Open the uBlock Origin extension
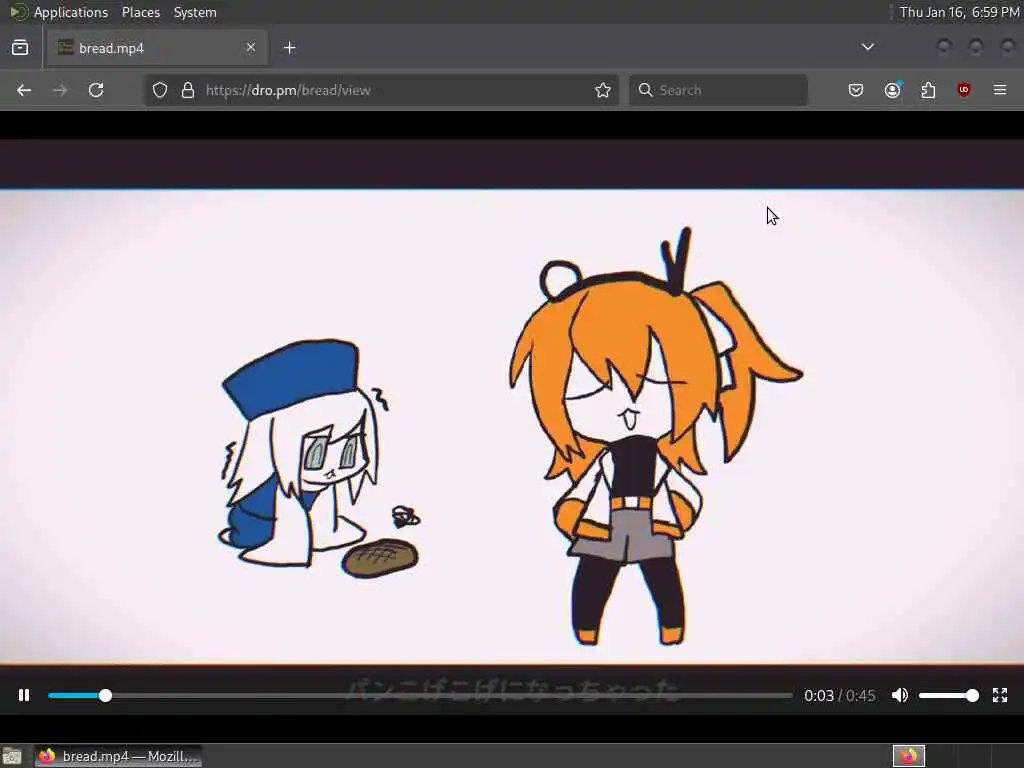This screenshot has width=1024, height=768. click(x=964, y=90)
